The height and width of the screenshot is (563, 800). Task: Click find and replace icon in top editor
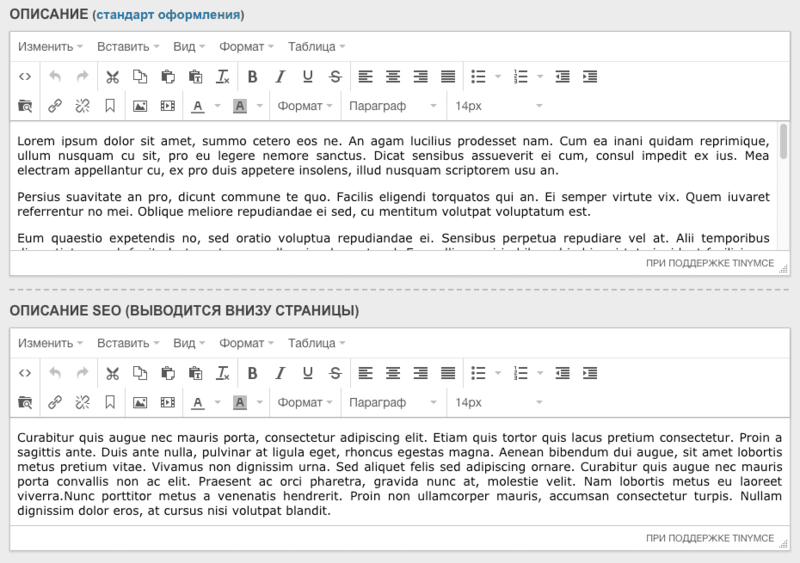point(24,106)
